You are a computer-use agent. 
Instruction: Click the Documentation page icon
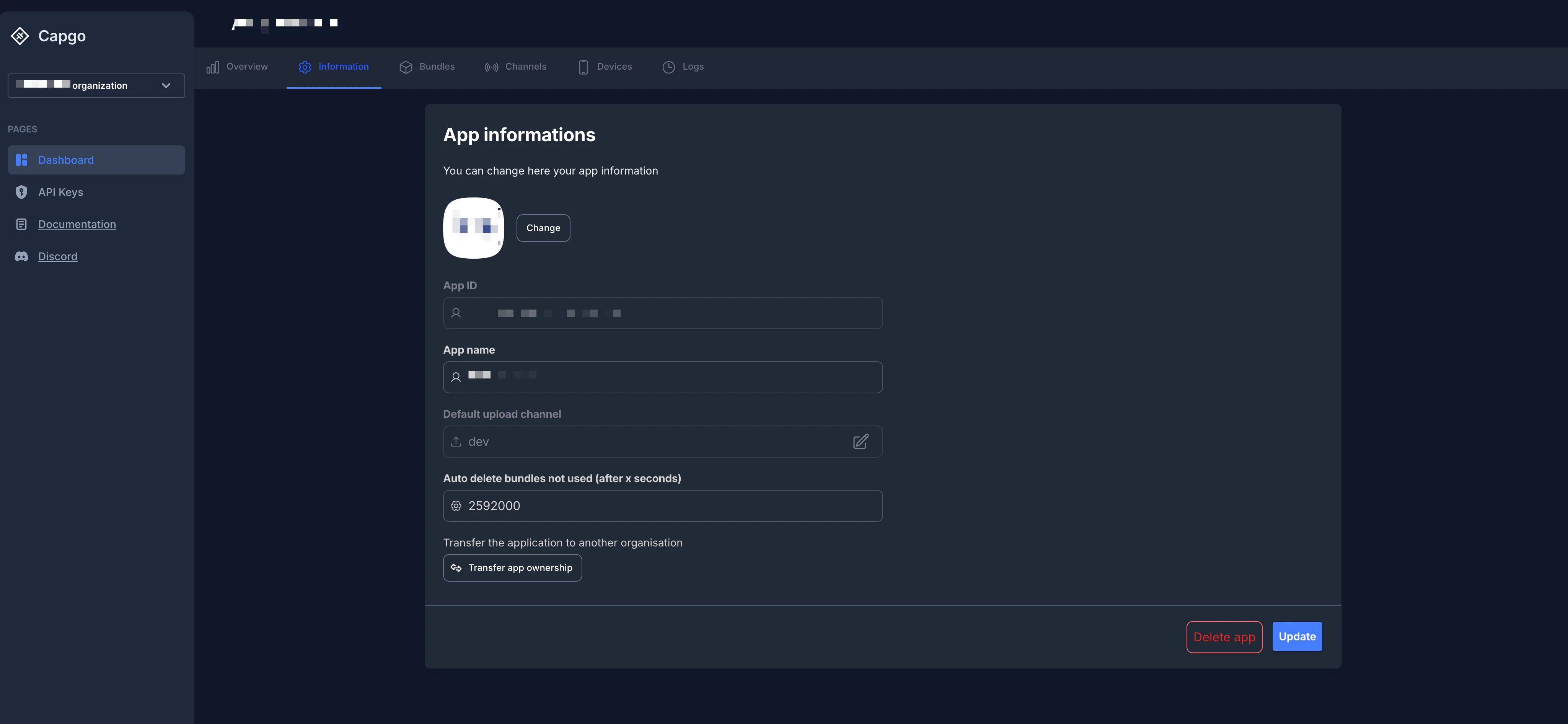21,224
